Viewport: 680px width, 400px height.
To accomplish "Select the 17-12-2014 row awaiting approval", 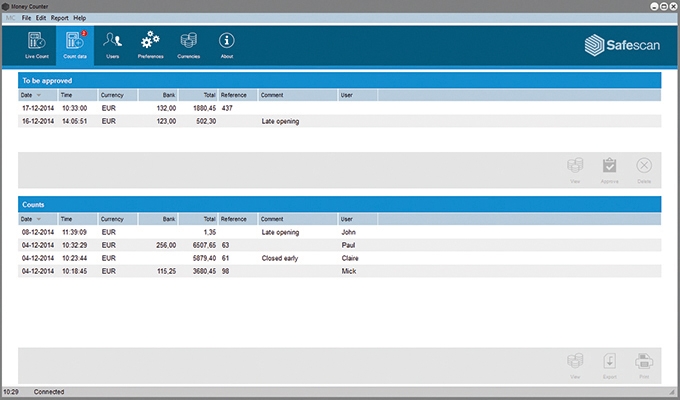I will (200, 107).
